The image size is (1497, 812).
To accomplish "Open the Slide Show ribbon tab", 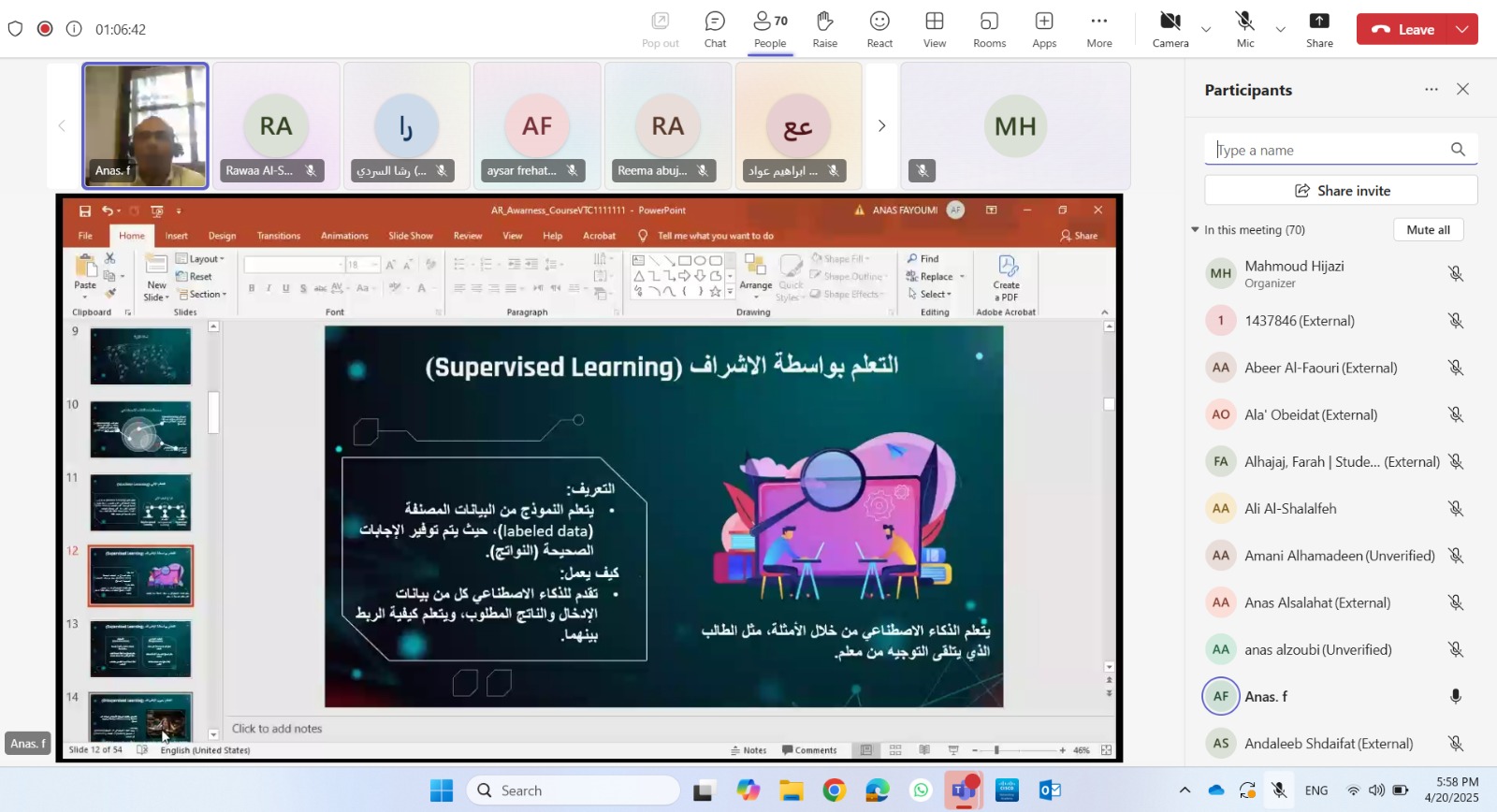I will [411, 236].
